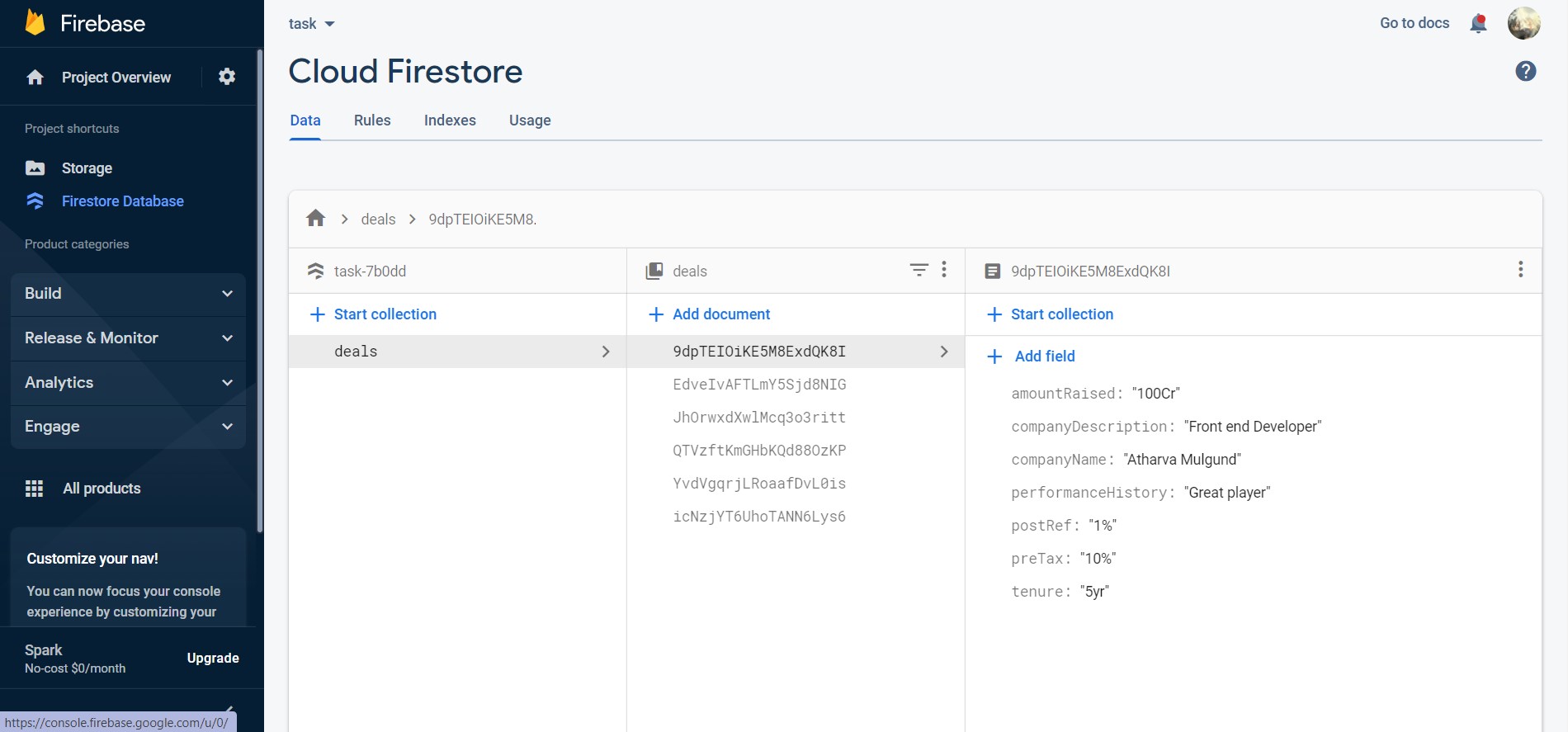Click performanceHistory value "Great player"
The height and width of the screenshot is (732, 1568).
[x=1227, y=493]
